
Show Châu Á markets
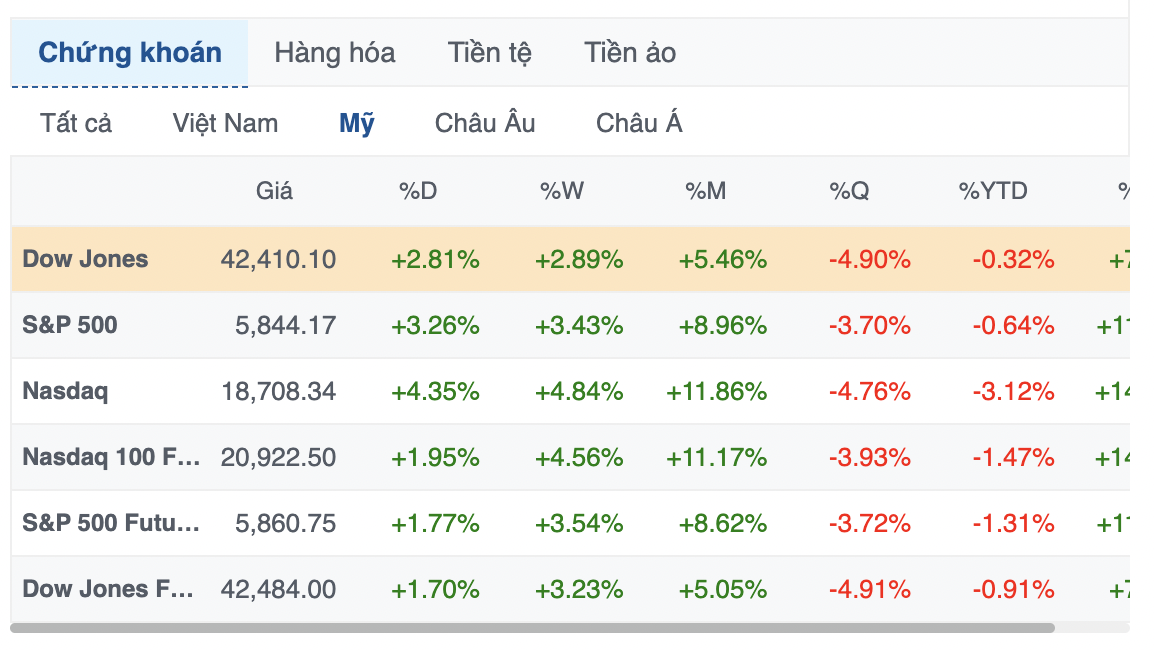click(x=639, y=123)
